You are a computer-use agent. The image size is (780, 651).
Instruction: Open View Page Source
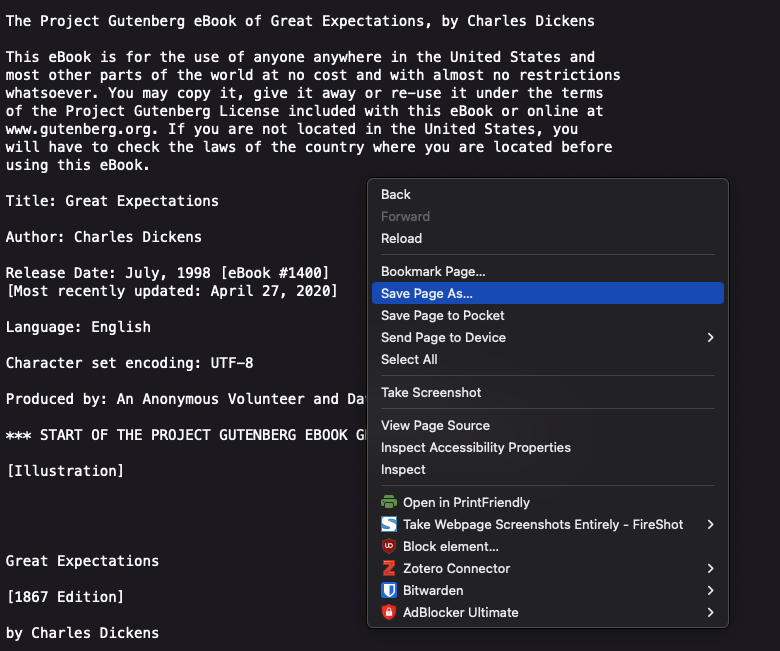click(x=435, y=425)
